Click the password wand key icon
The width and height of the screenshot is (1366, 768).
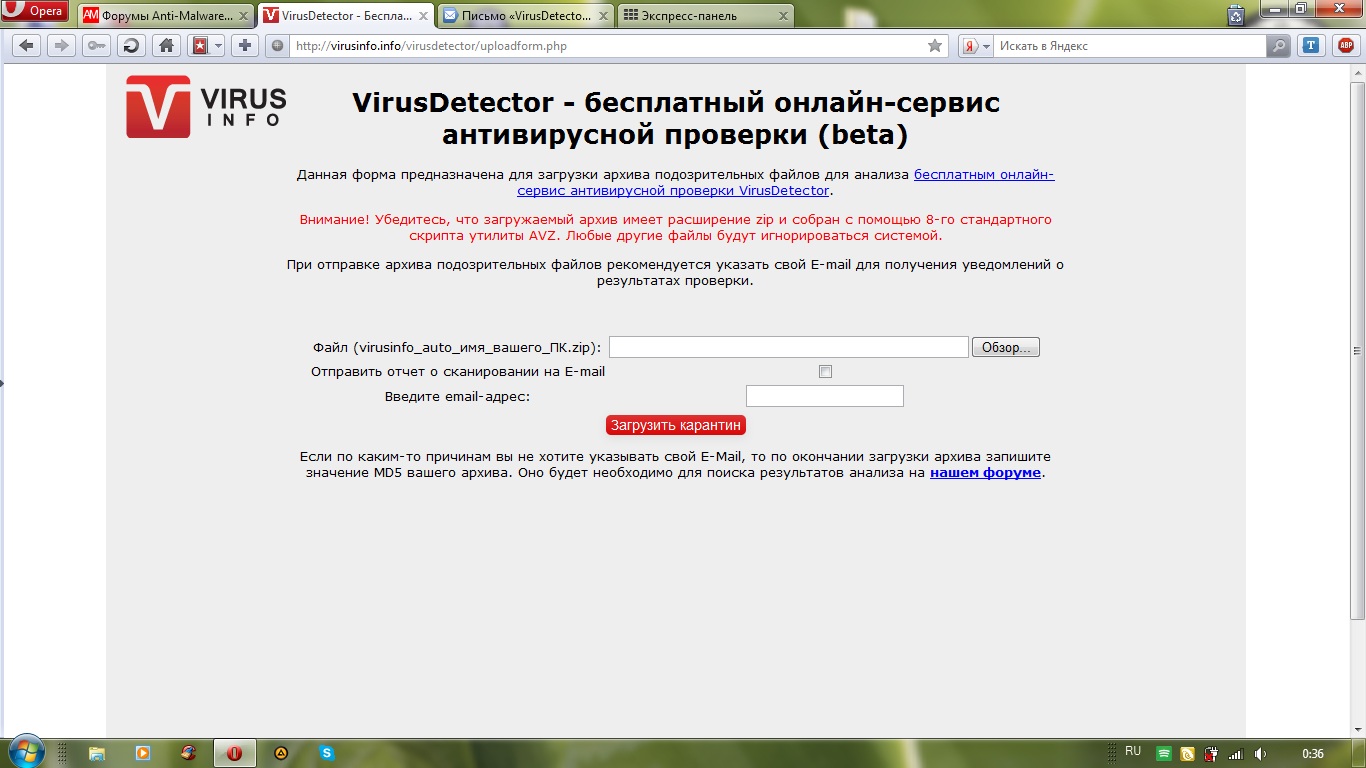coord(96,46)
